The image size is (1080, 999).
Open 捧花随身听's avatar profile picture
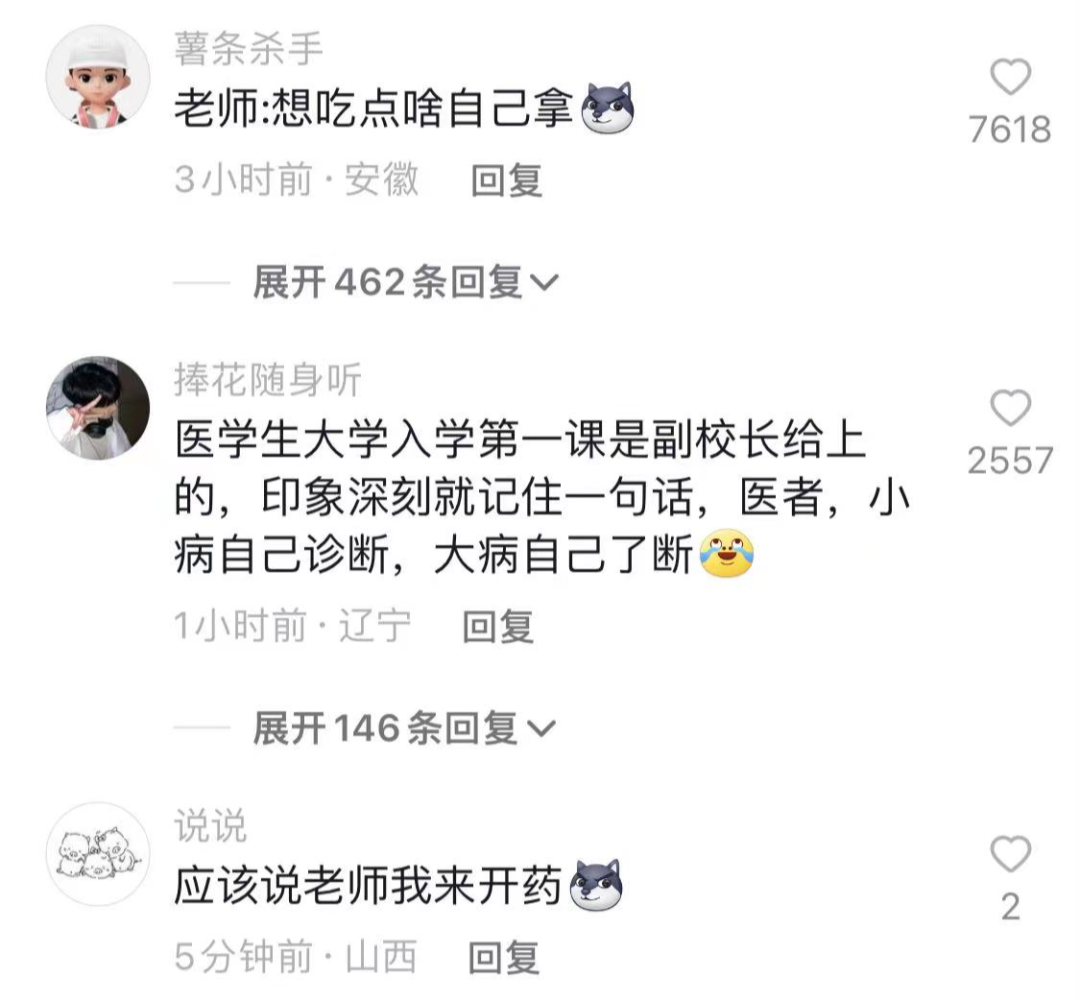[x=98, y=408]
